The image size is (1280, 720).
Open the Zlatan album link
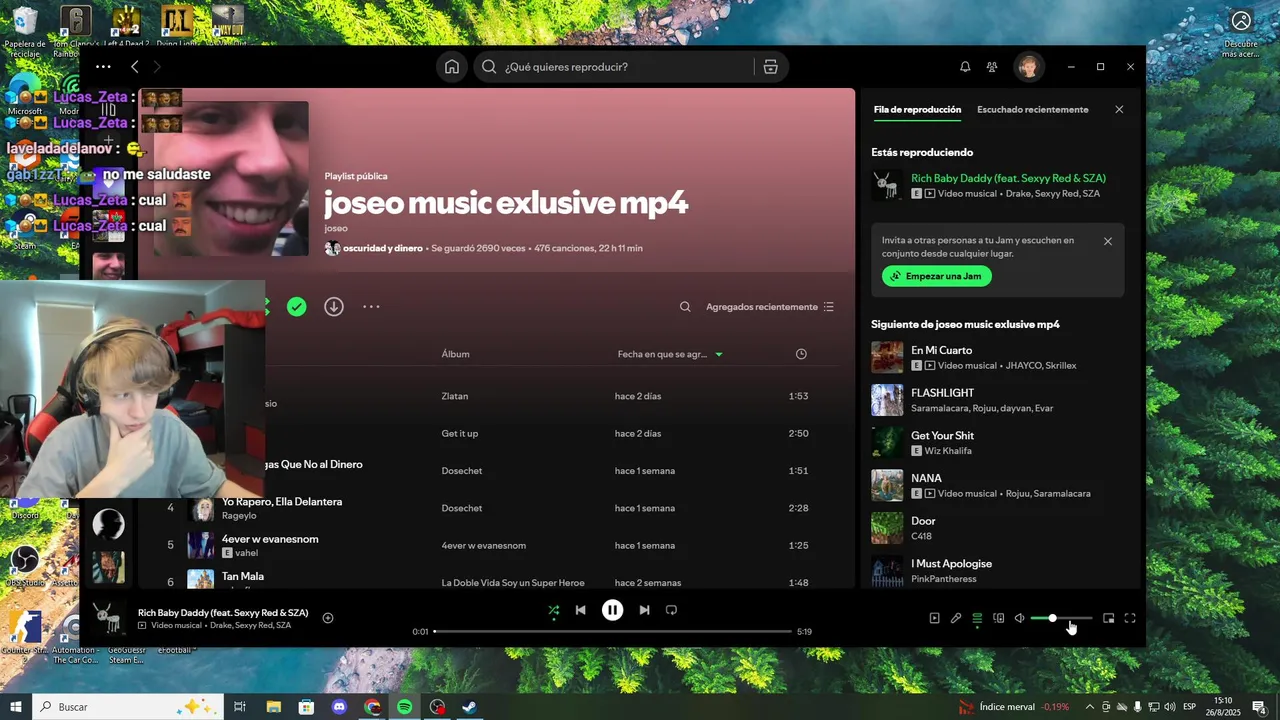455,396
